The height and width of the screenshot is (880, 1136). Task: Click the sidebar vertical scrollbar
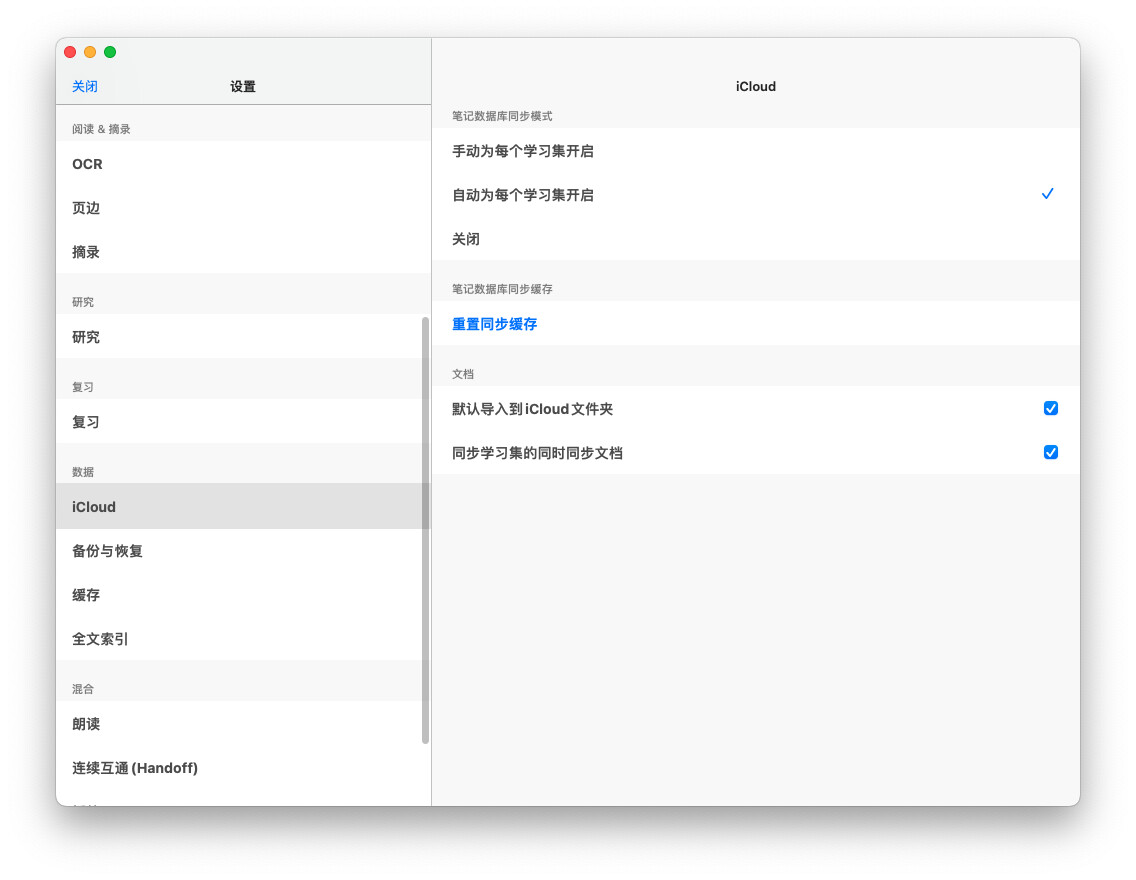[425, 530]
